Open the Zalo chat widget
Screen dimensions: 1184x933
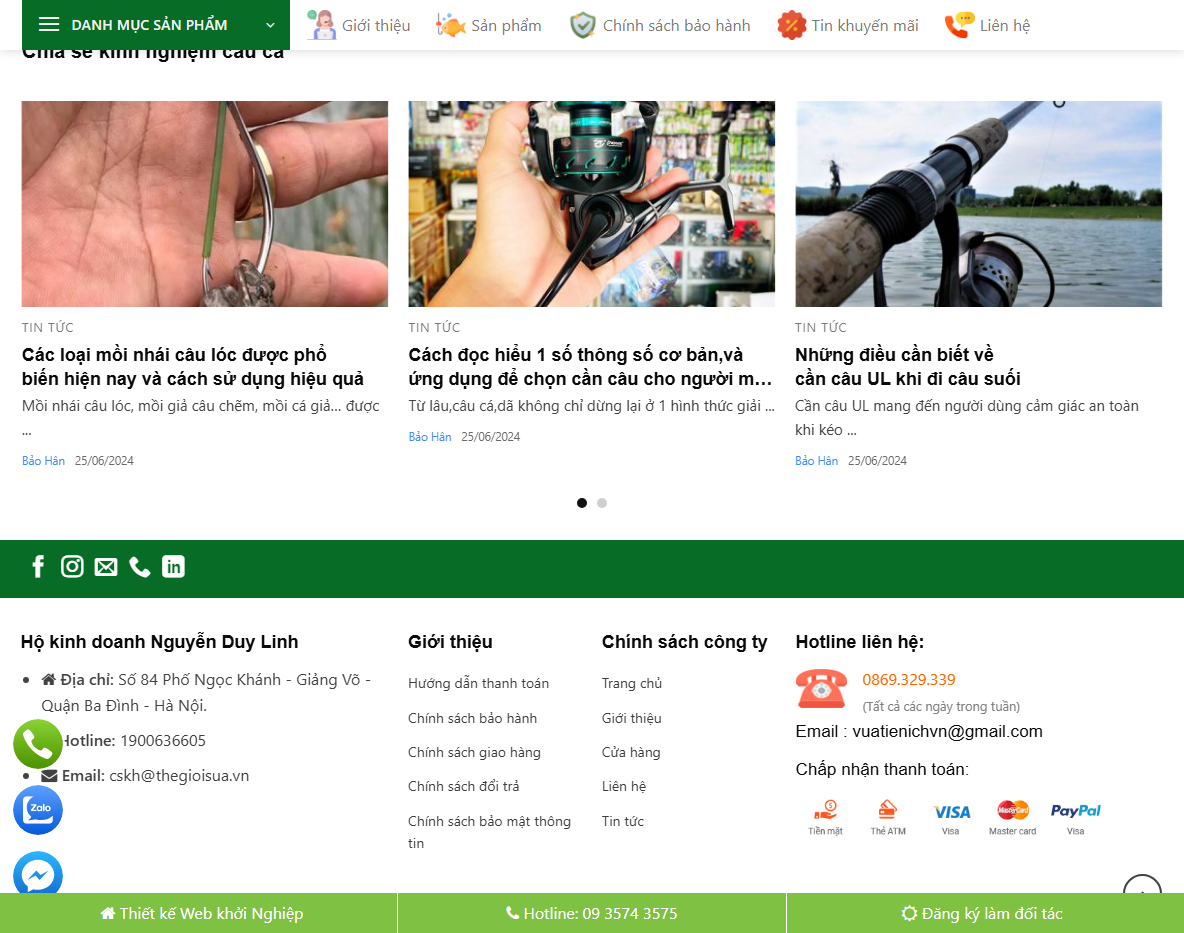(x=37, y=810)
